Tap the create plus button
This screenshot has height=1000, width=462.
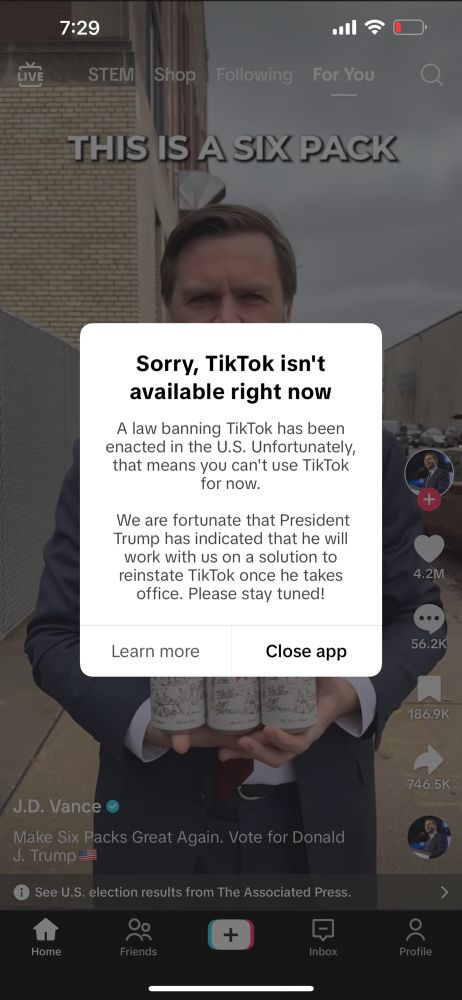tap(231, 935)
